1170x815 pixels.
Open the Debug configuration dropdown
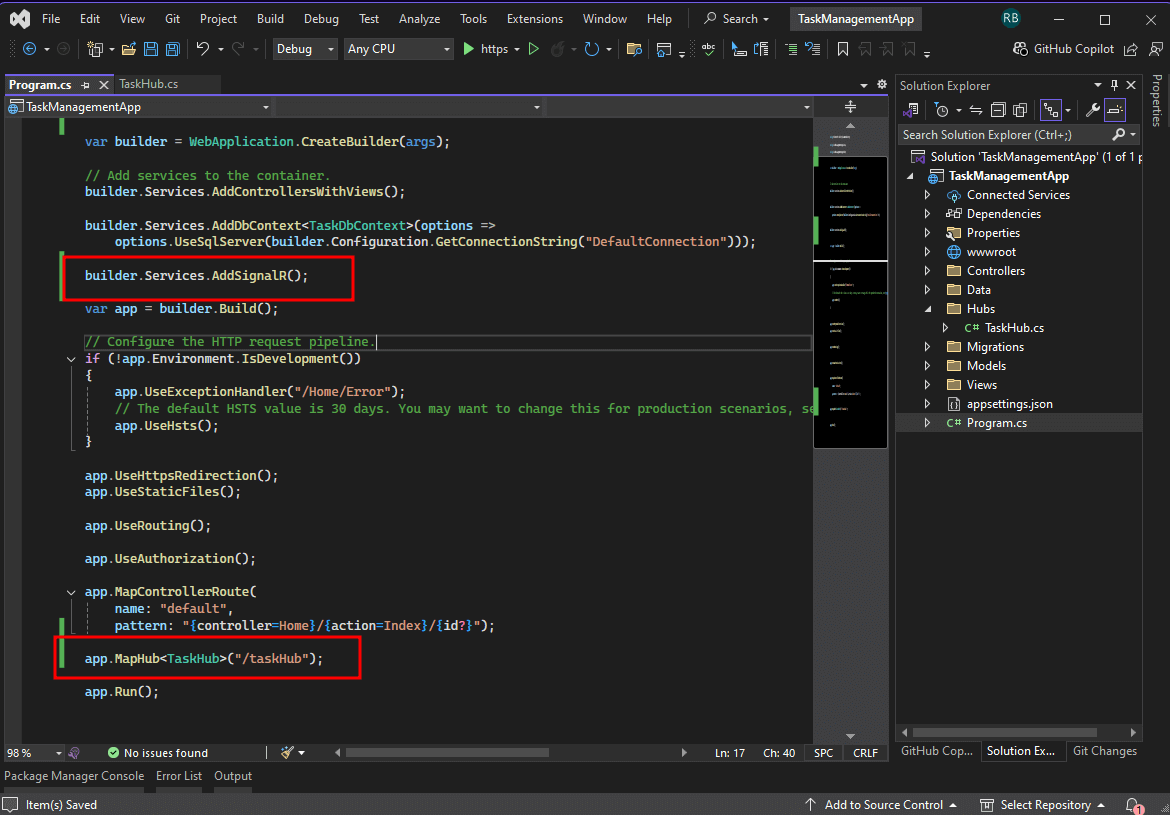click(x=306, y=49)
